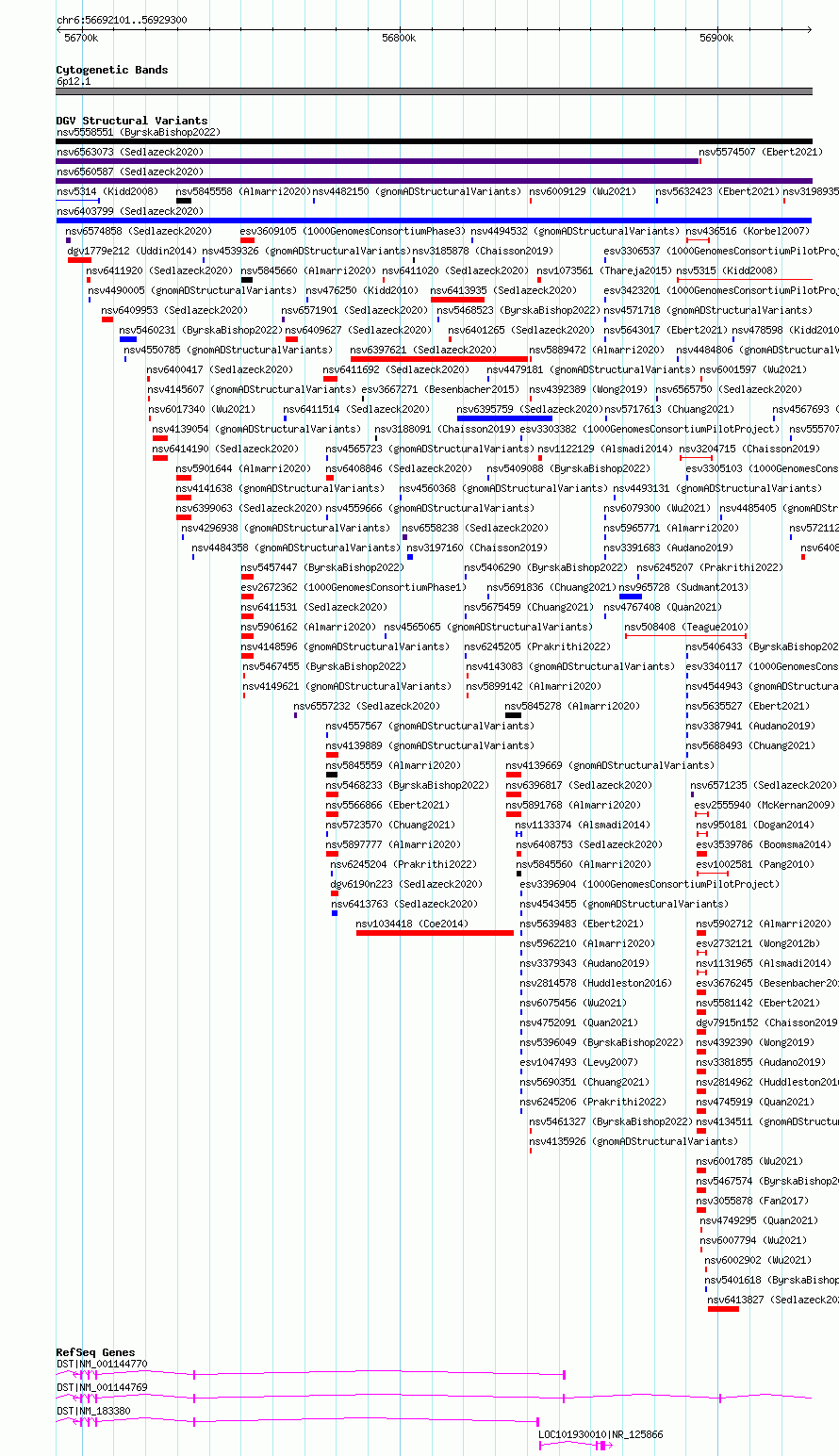This screenshot has width=839, height=1456.
Task: Click nsv3197160 (Chaisson2019) label
Action: [x=477, y=548]
